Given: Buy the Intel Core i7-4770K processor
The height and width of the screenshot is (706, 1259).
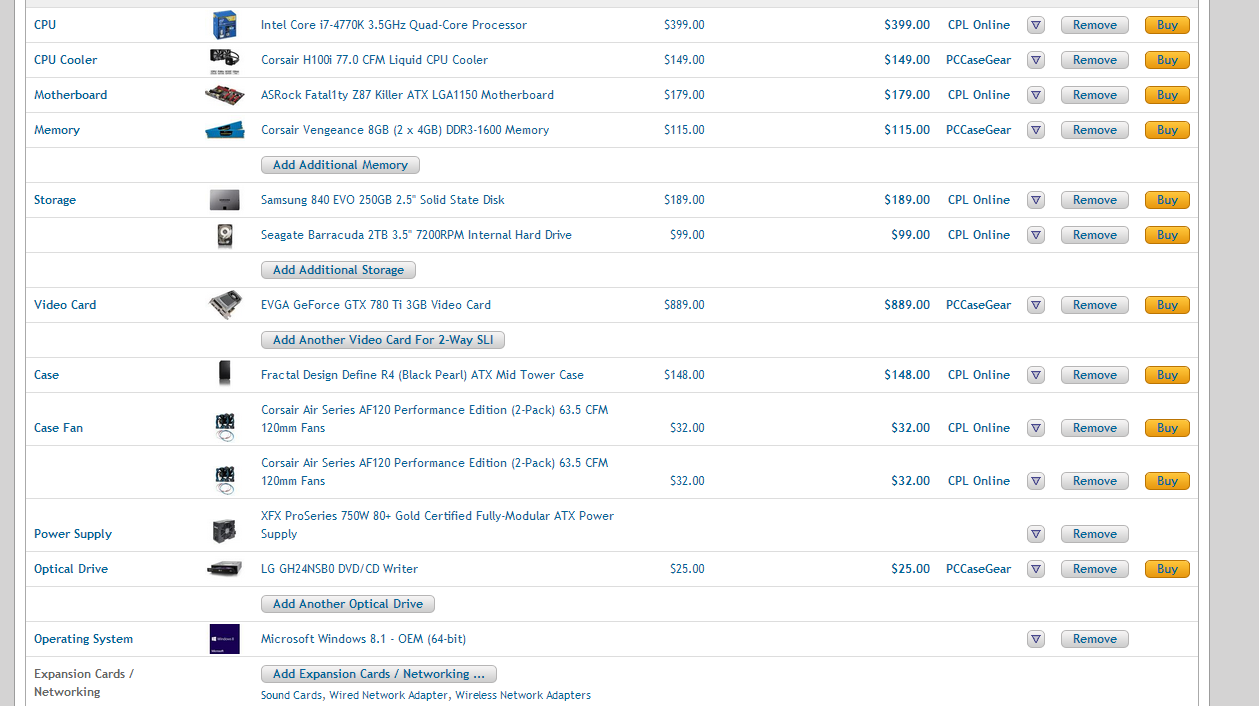Looking at the screenshot, I should [1167, 25].
